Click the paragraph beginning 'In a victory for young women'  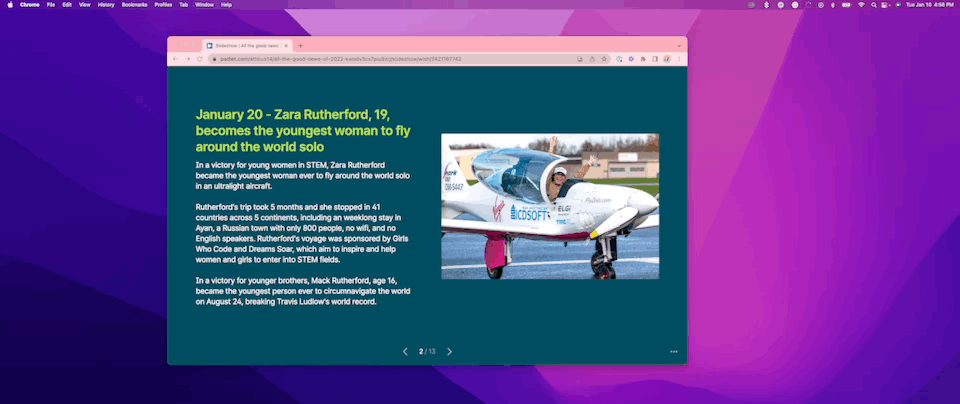(x=303, y=175)
